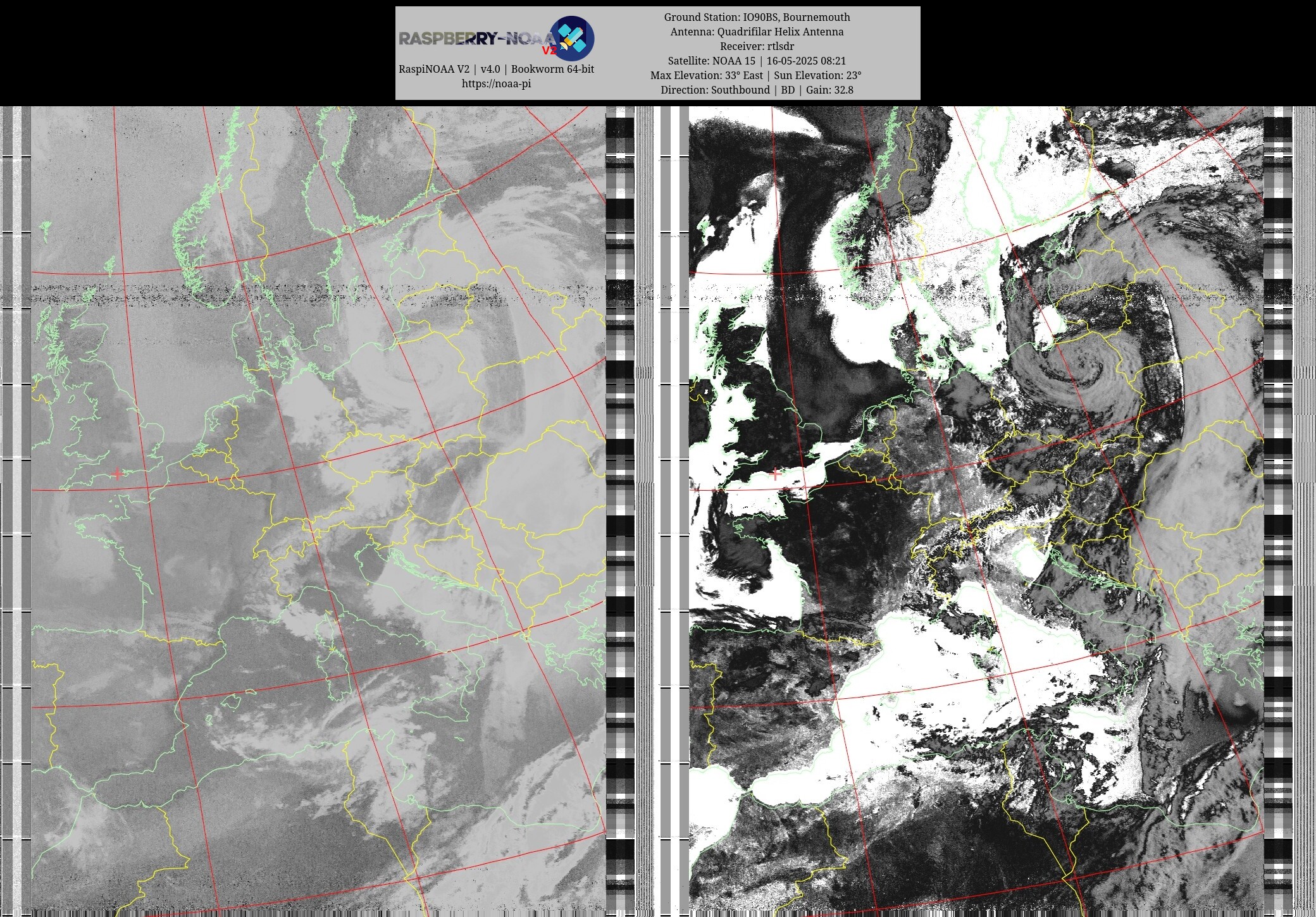
Task: Click 'Antenna: Quadrifilar Helix Antenna' line
Action: (757, 32)
